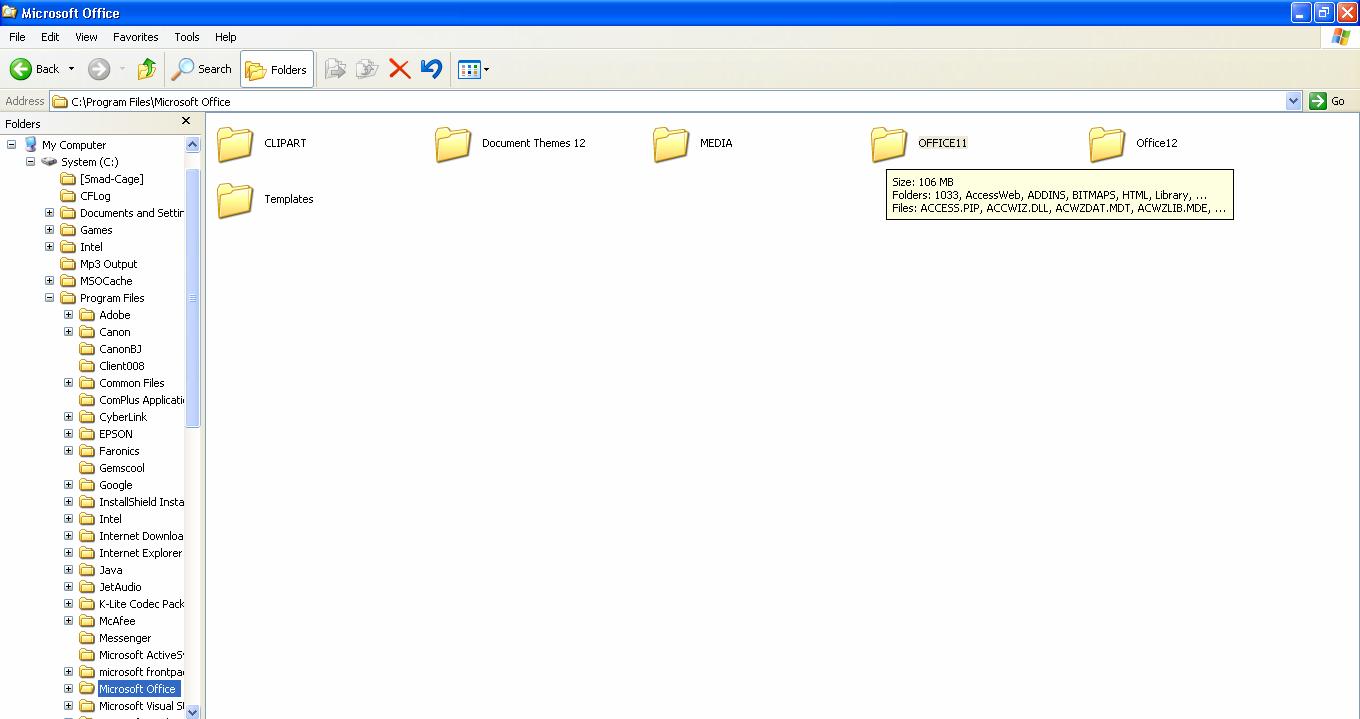Select the CLIPART folder icon

coord(235,144)
